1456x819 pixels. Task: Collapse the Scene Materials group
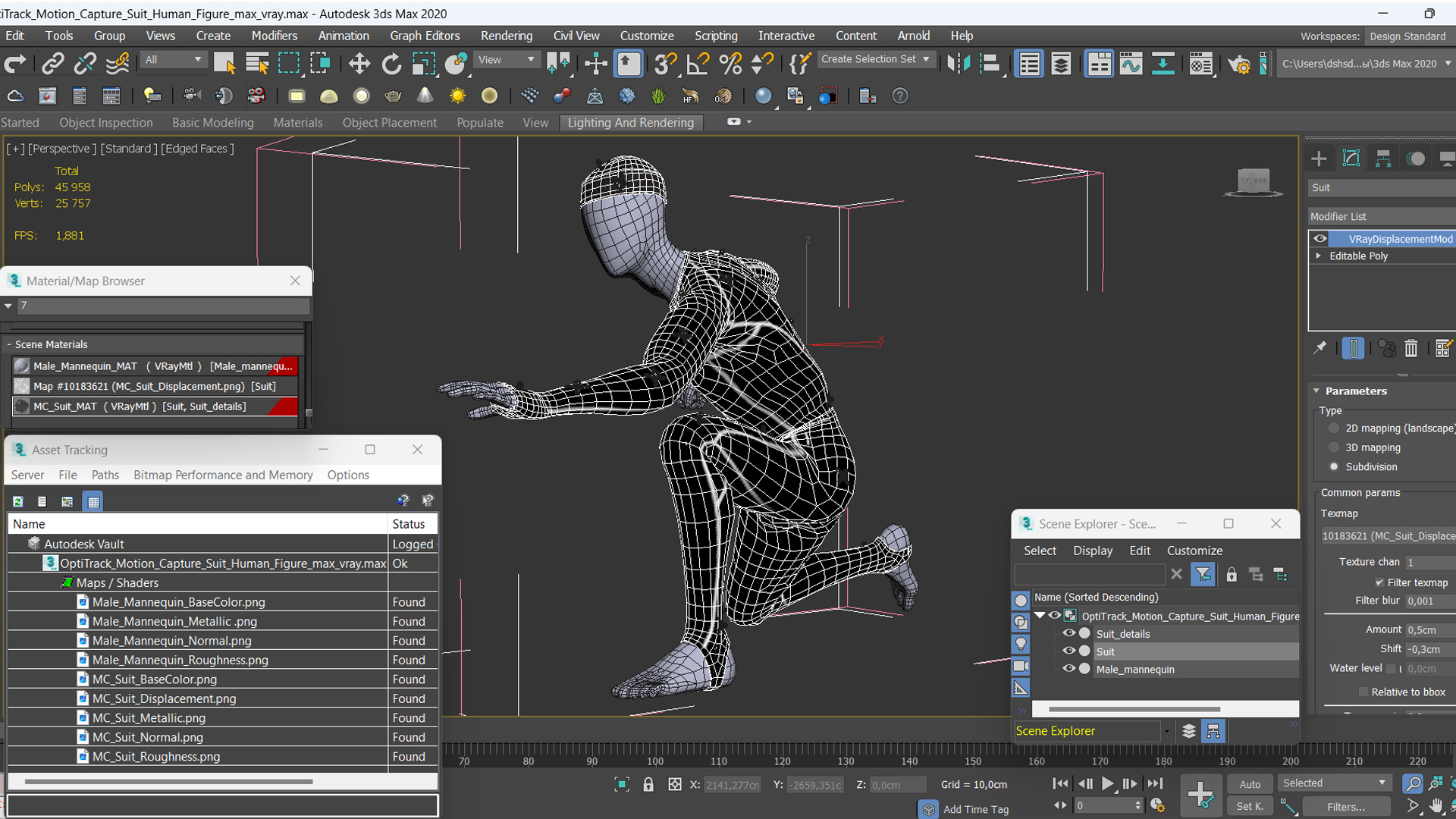8,344
